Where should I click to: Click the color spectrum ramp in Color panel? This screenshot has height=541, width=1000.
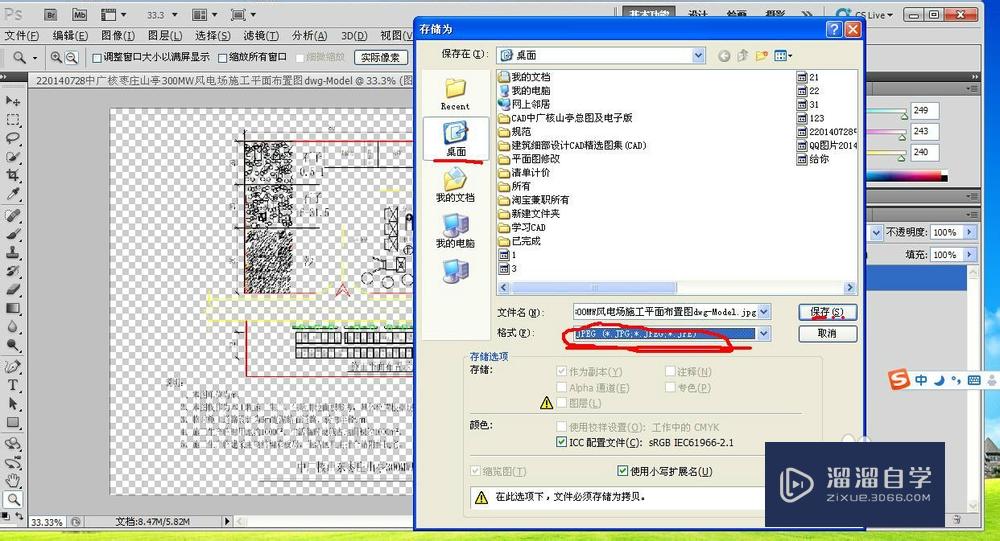[908, 176]
